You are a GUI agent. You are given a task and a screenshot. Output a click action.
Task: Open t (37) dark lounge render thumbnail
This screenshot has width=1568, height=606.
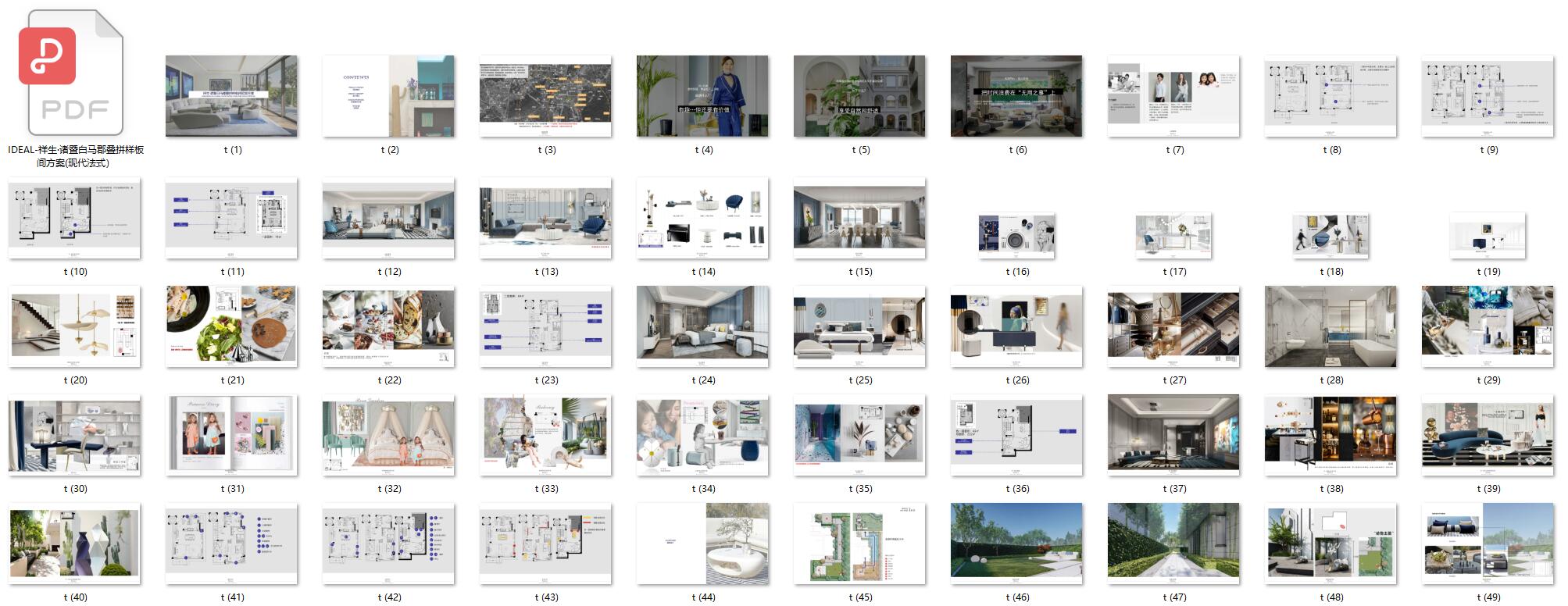tap(1173, 435)
